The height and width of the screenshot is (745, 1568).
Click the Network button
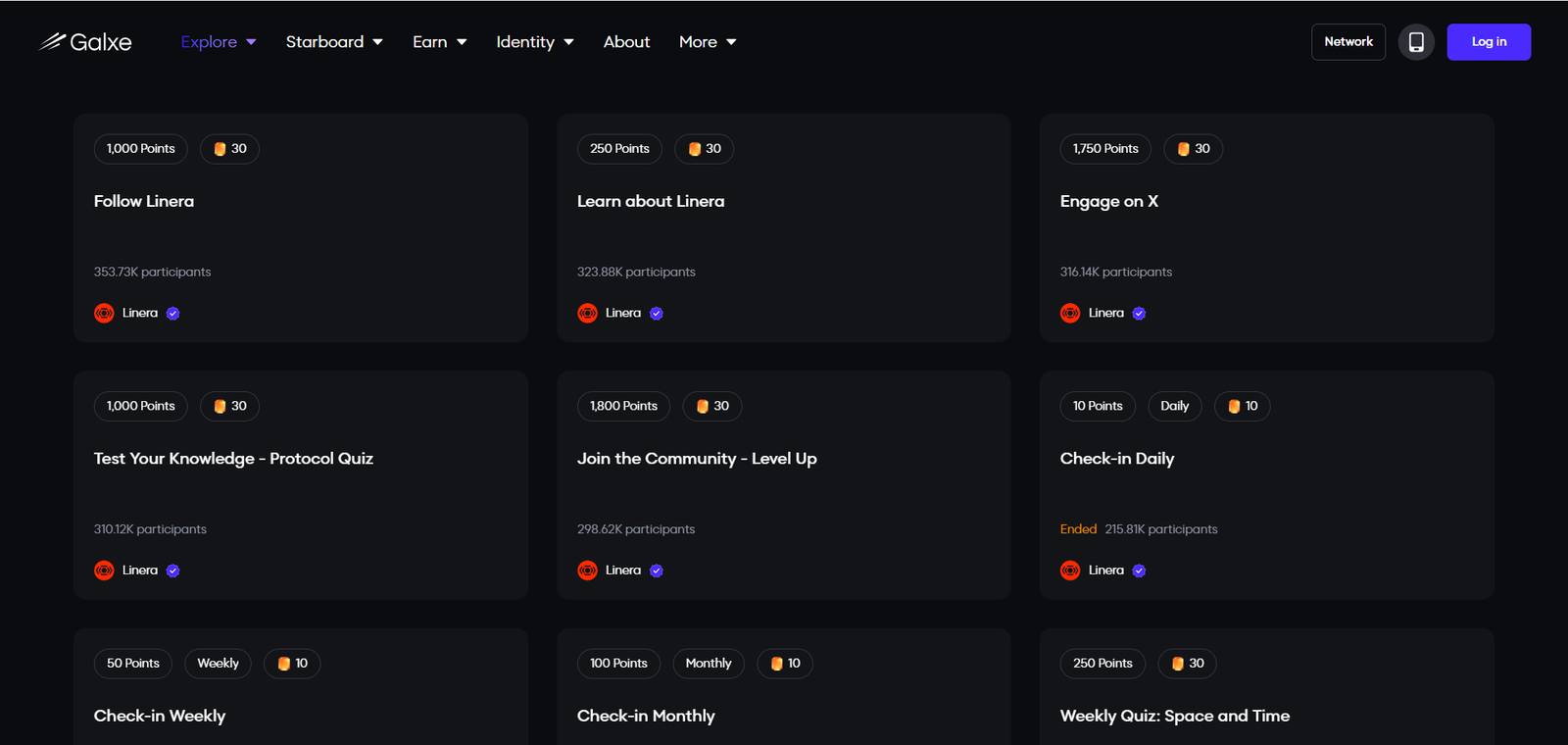click(x=1347, y=42)
